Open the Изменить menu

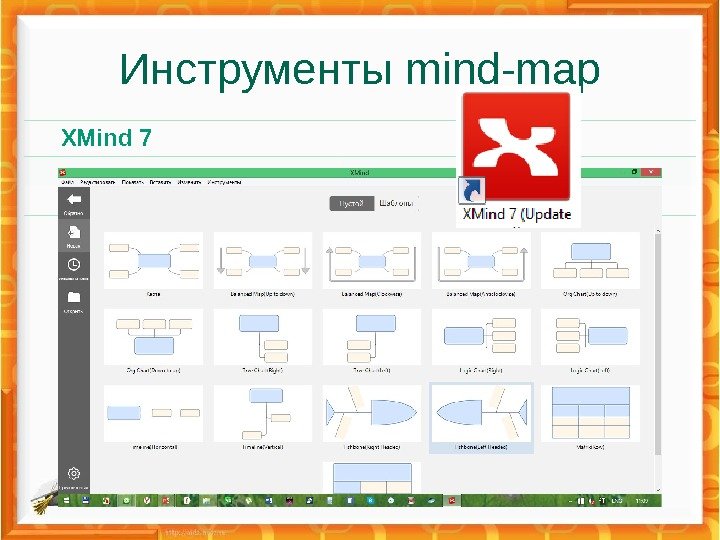click(x=189, y=182)
